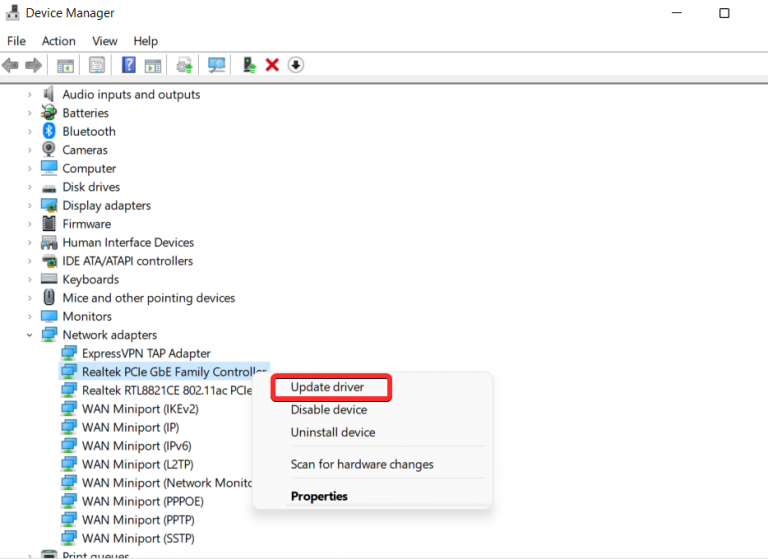Image resolution: width=768 pixels, height=559 pixels.
Task: Open Properties from the context menu
Action: pyautogui.click(x=319, y=496)
